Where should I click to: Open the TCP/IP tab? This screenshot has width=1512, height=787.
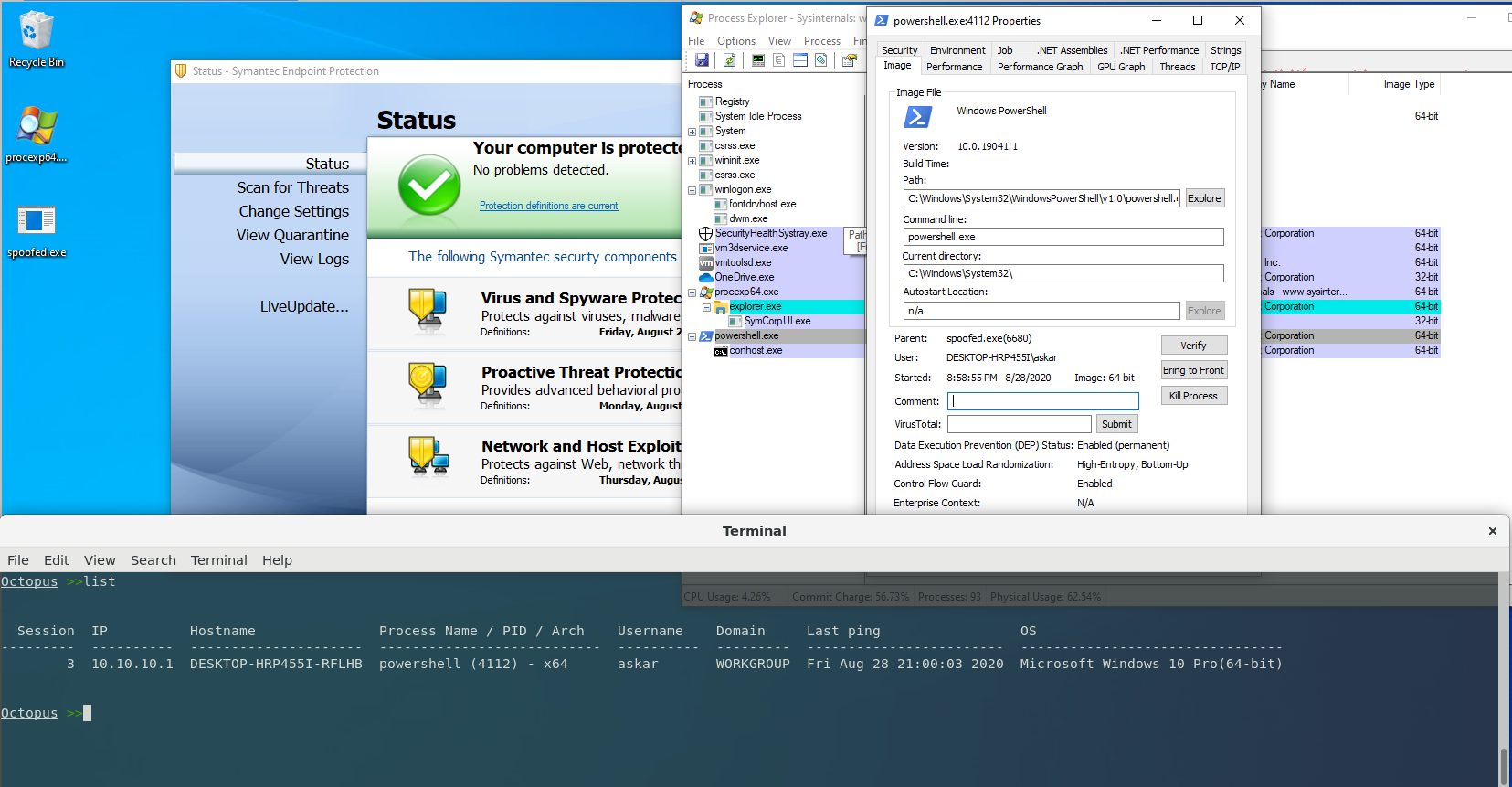[1224, 67]
